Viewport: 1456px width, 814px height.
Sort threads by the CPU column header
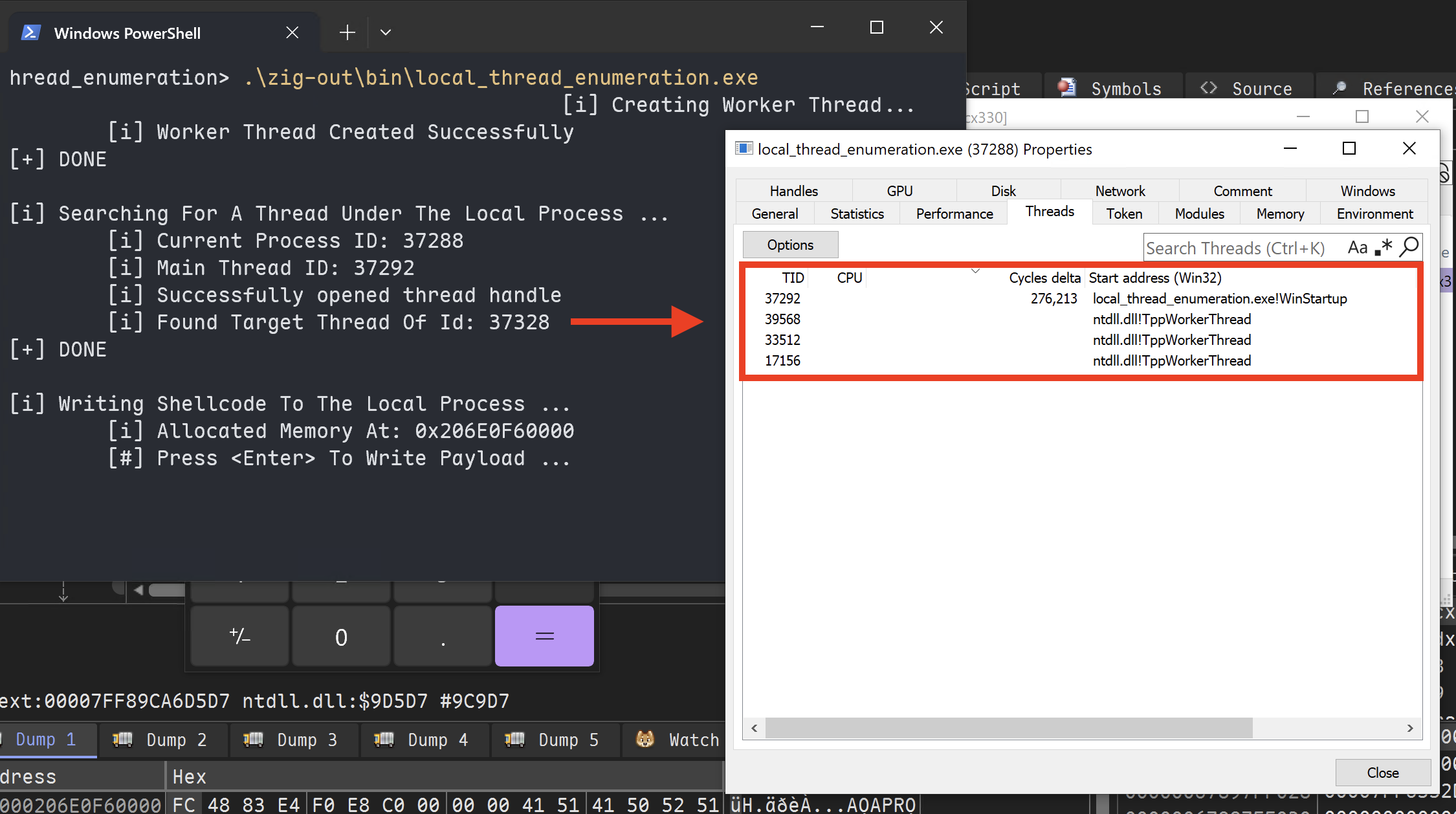[x=849, y=278]
